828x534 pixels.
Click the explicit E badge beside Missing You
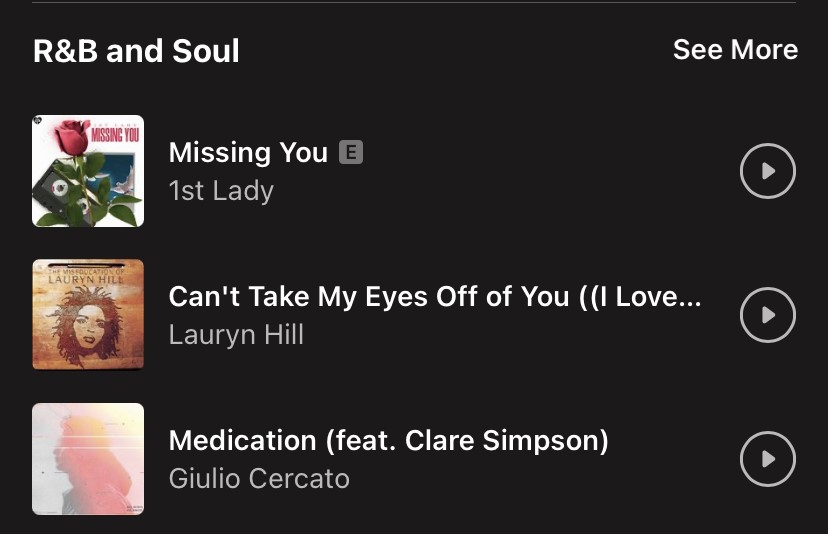tap(350, 152)
